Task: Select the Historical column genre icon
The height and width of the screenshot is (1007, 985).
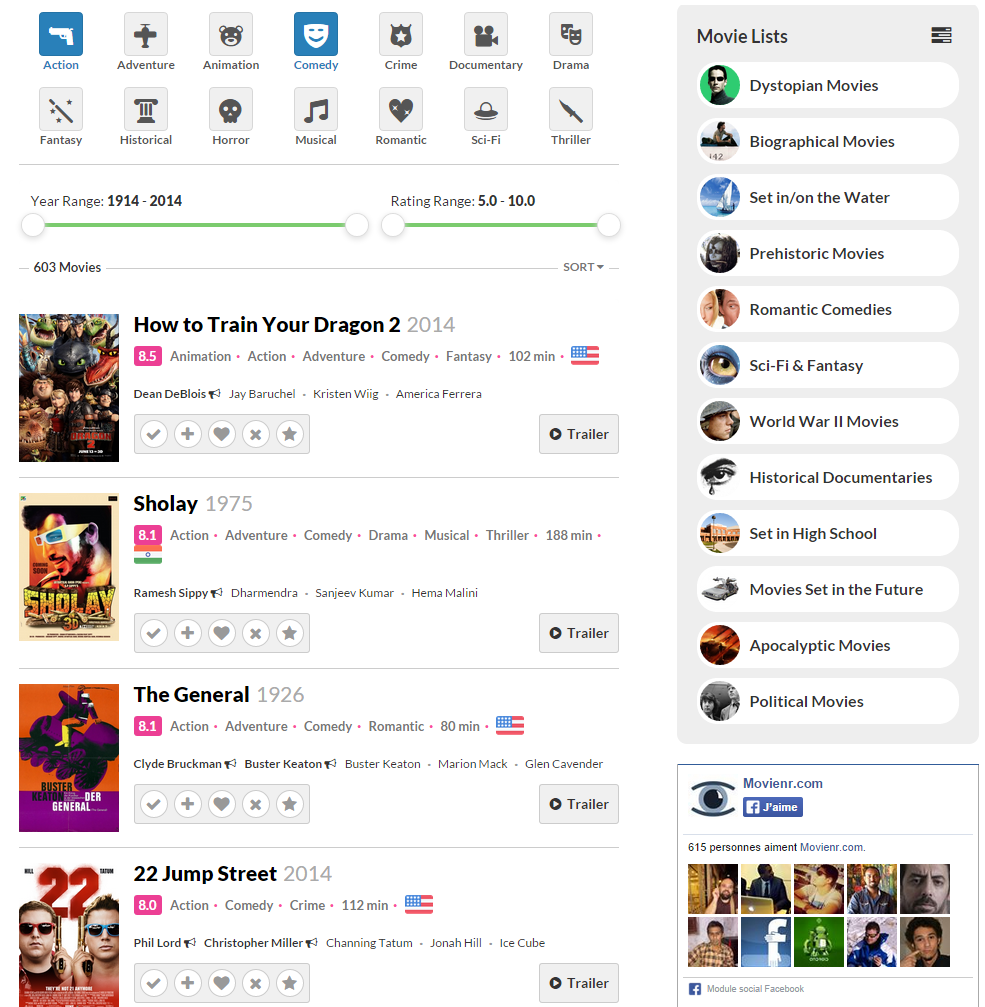Action: (x=145, y=110)
